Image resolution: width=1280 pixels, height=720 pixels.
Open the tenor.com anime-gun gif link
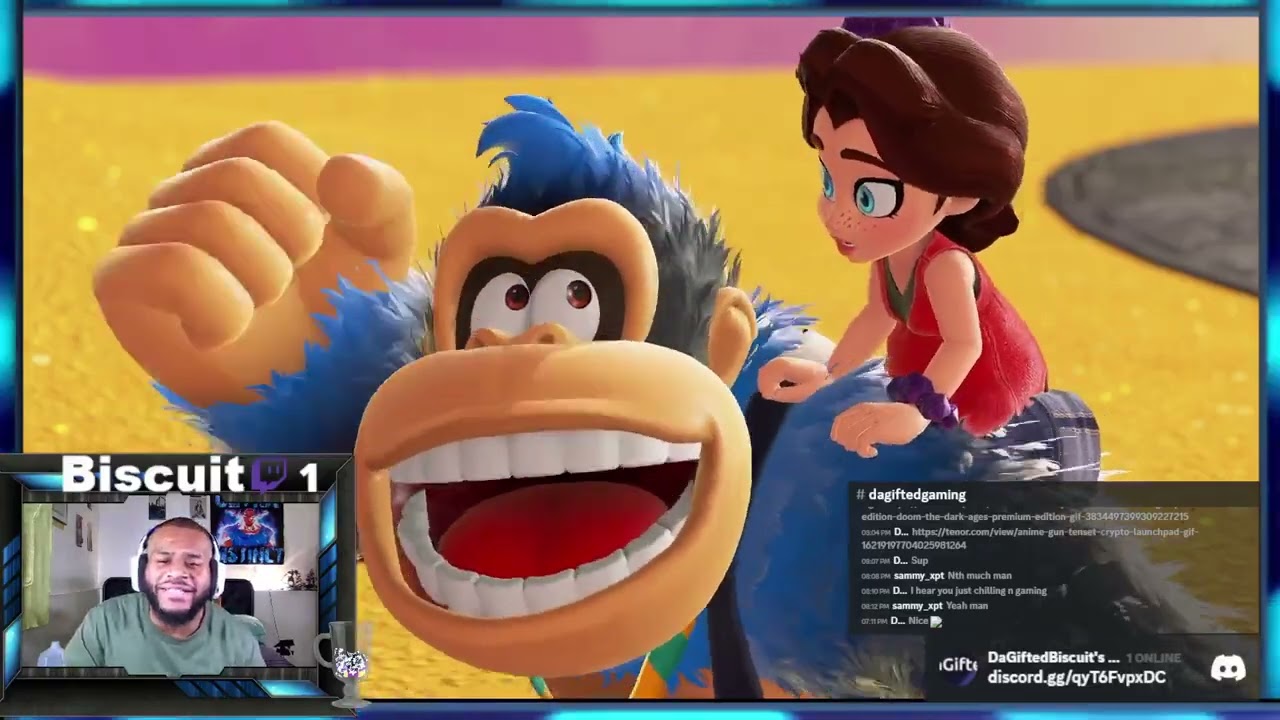click(x=1030, y=538)
